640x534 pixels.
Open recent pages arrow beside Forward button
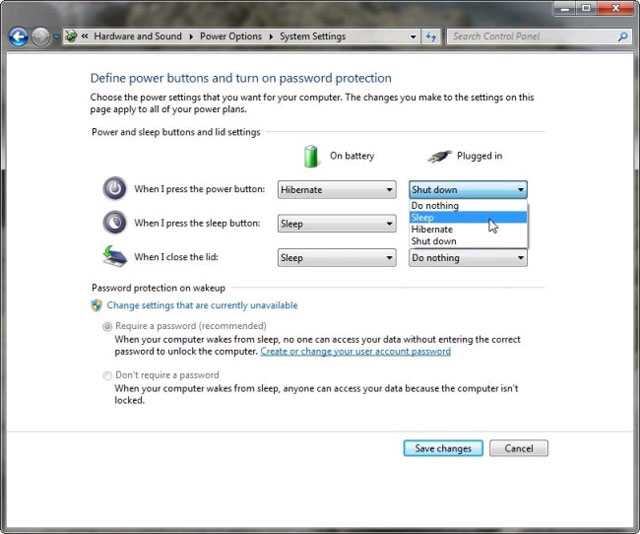(x=56, y=37)
